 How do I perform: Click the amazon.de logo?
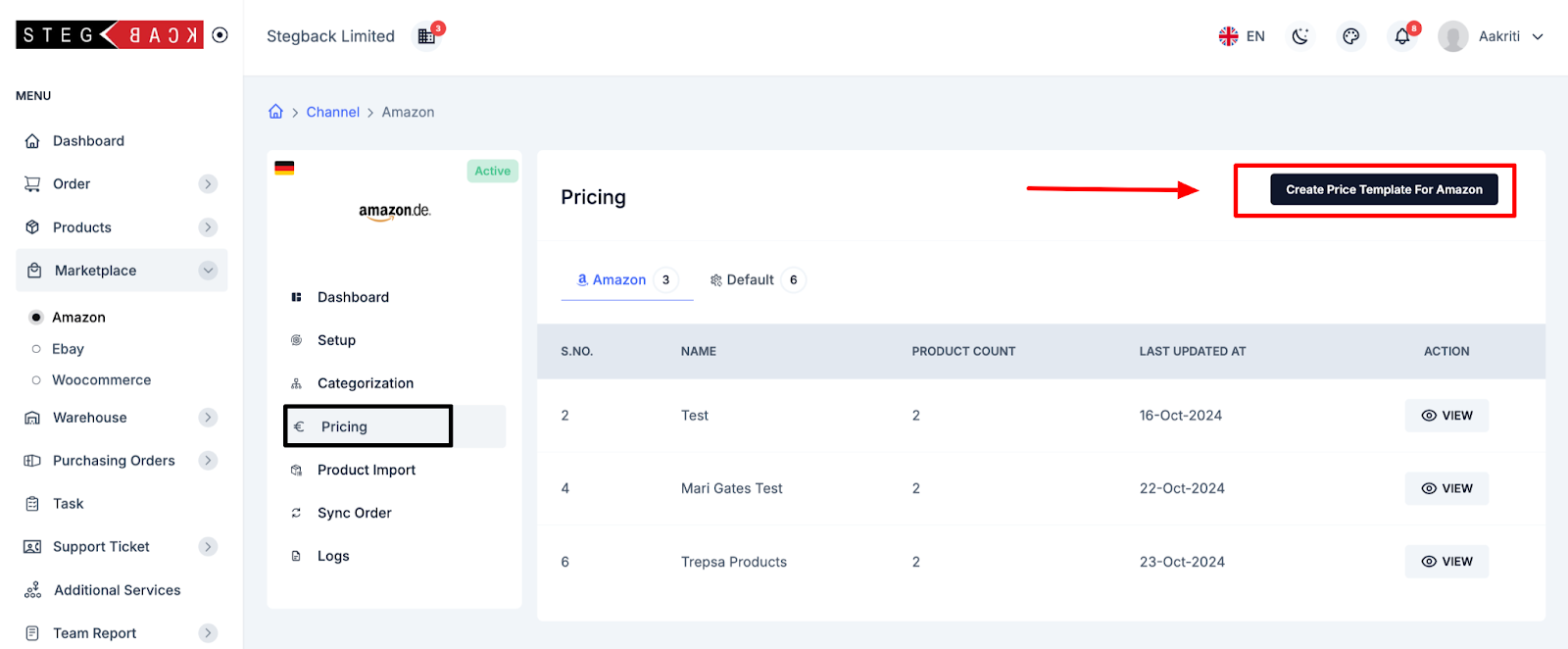point(395,211)
